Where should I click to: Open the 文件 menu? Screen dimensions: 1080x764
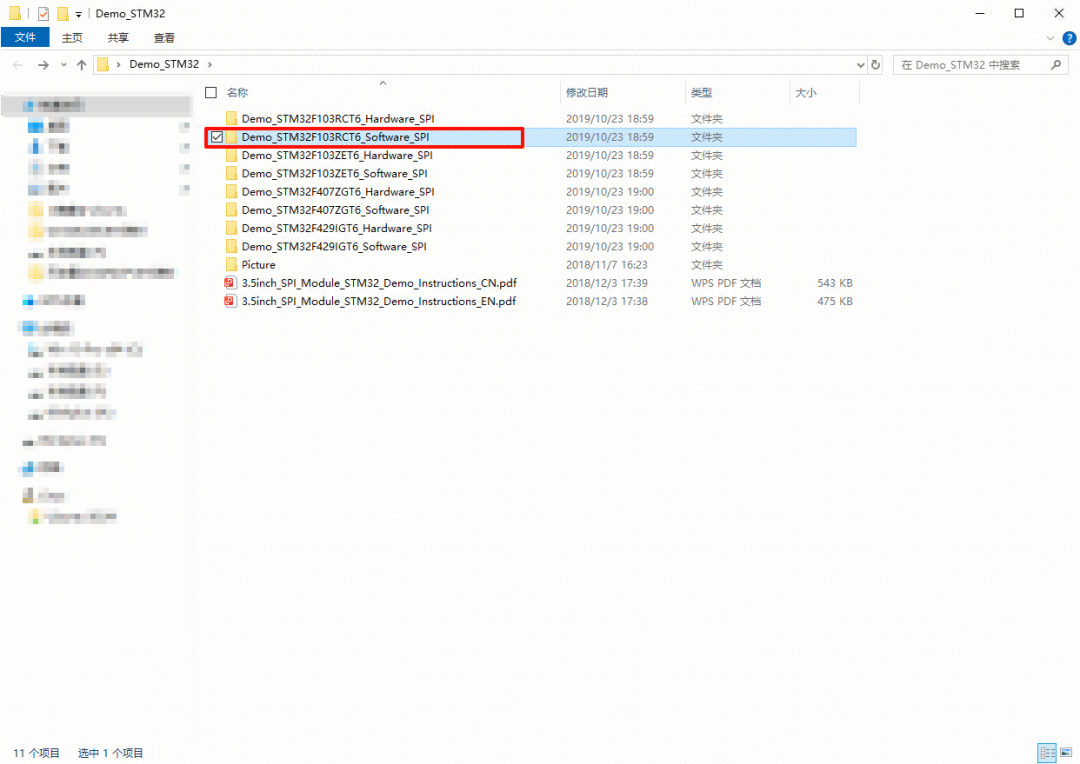click(x=25, y=38)
